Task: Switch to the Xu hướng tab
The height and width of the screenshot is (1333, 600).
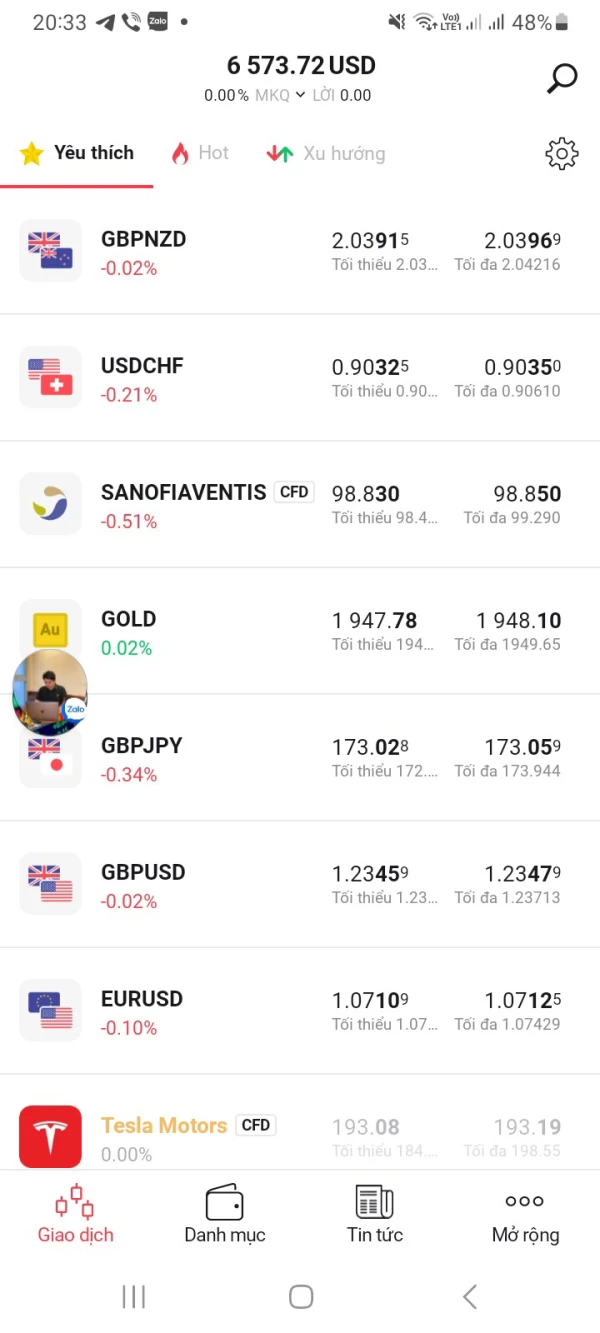Action: pos(326,153)
